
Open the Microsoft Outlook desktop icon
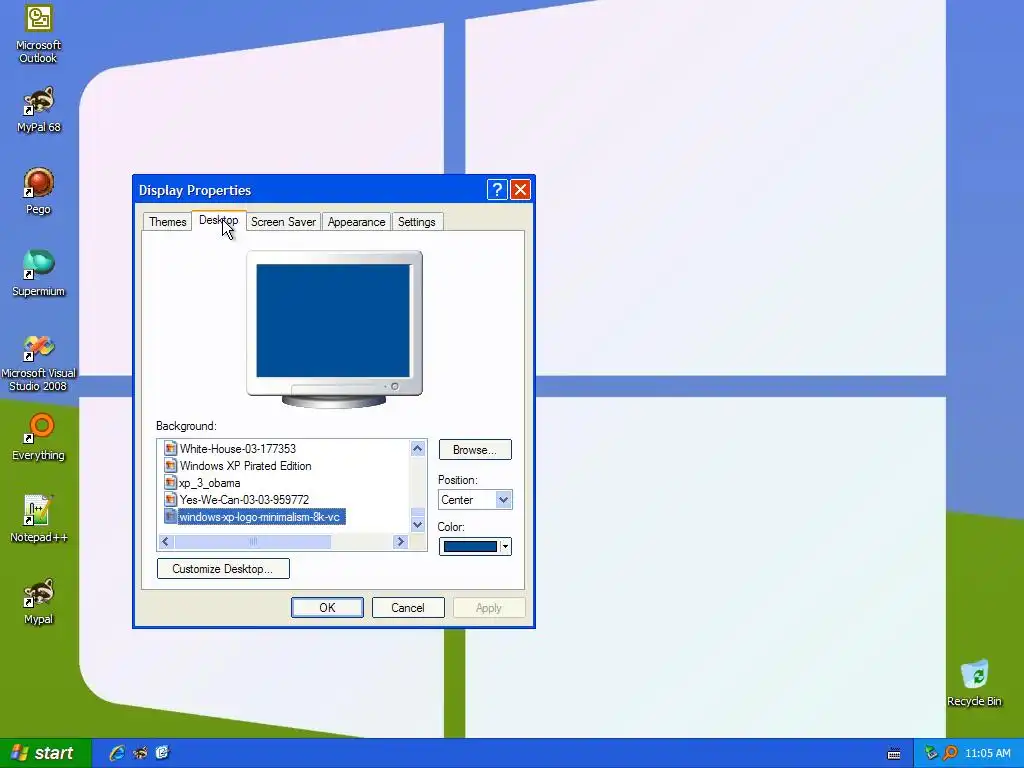point(39,34)
